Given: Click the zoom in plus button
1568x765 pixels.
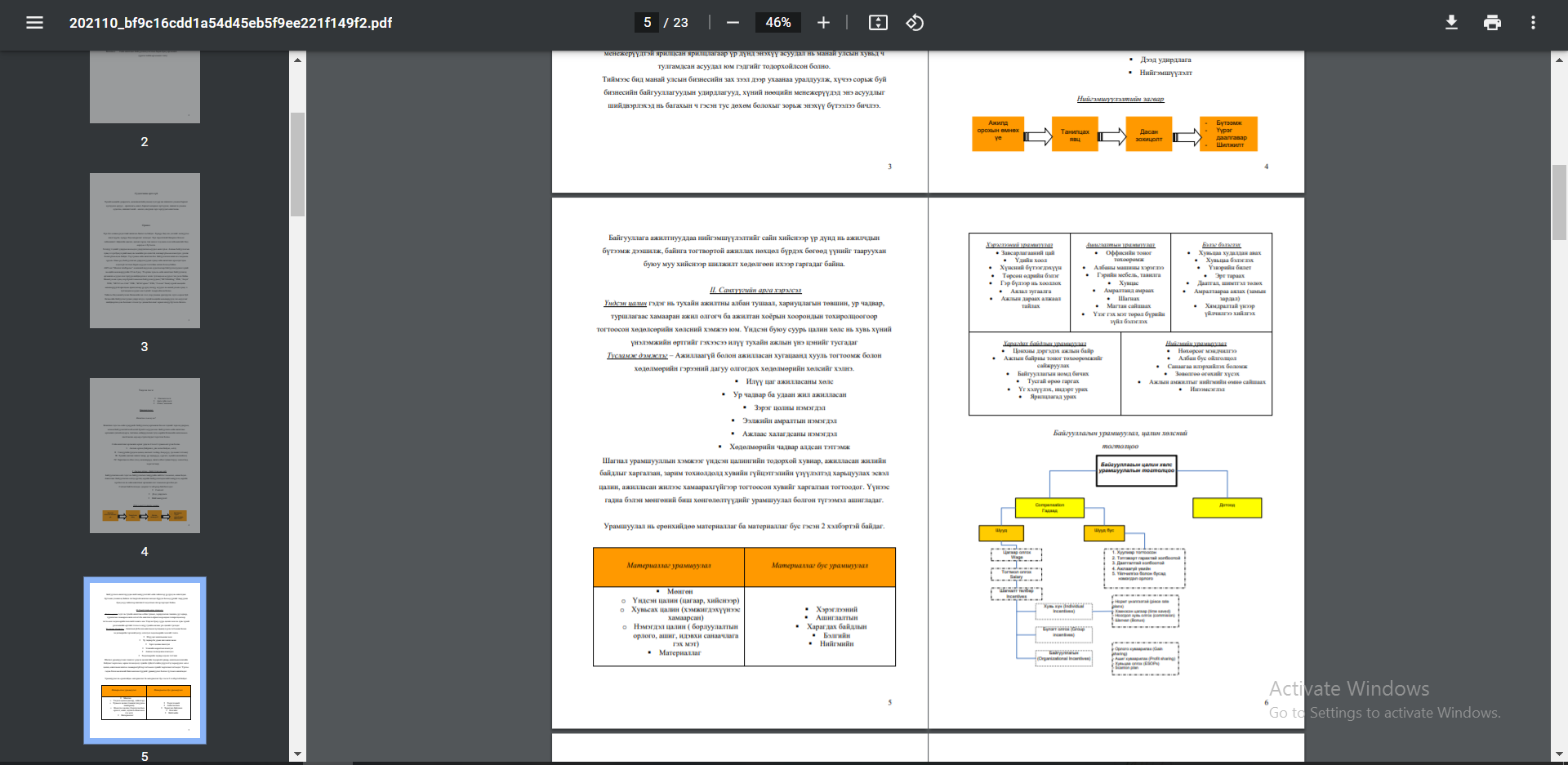Looking at the screenshot, I should coord(823,23).
